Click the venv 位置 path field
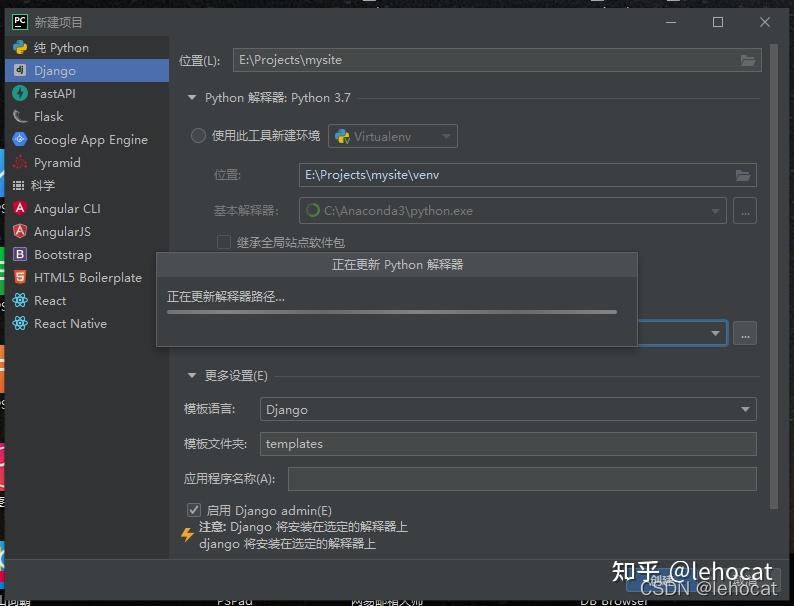Screen dimensions: 794x606 [528, 175]
